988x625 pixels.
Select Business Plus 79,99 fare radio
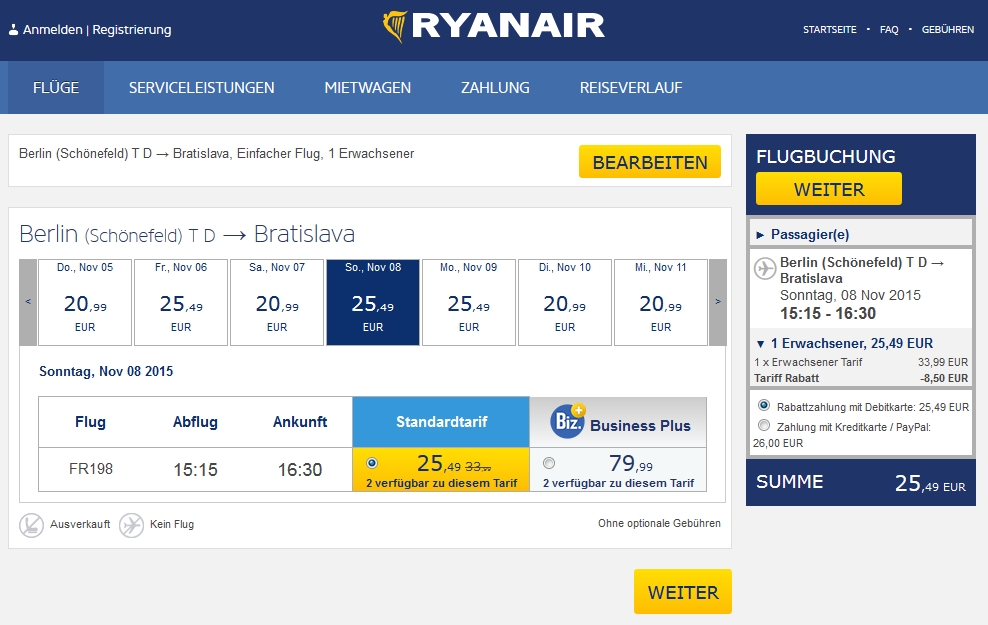coord(547,463)
